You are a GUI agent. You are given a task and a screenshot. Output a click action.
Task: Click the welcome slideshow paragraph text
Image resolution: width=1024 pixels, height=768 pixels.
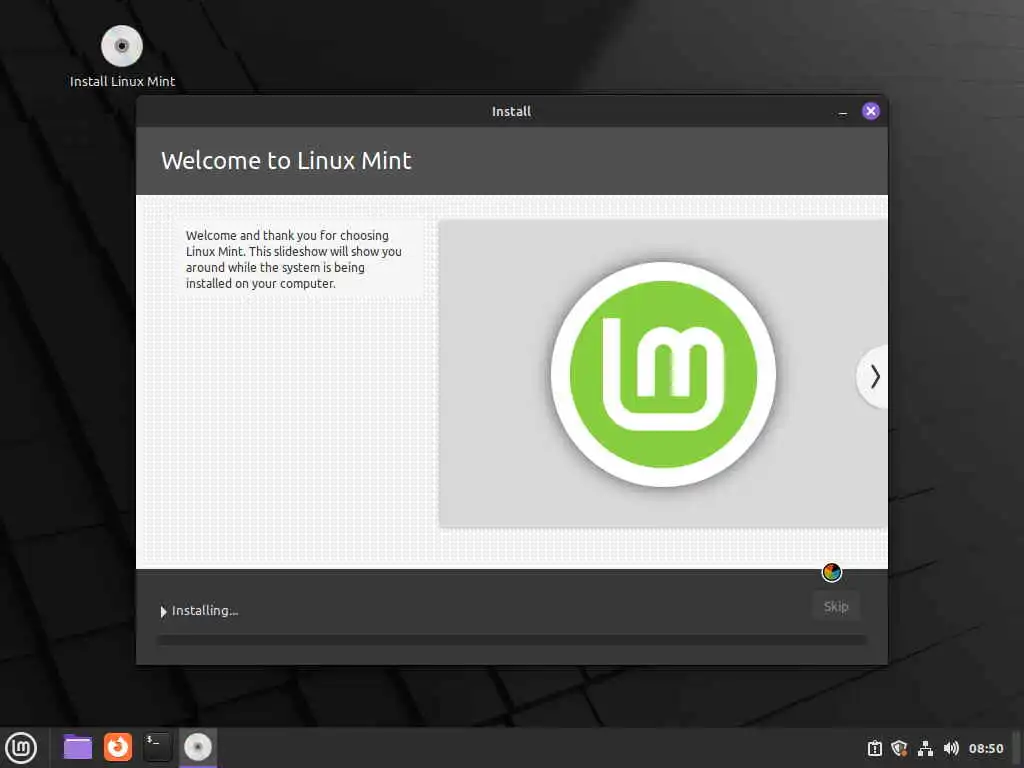click(293, 259)
